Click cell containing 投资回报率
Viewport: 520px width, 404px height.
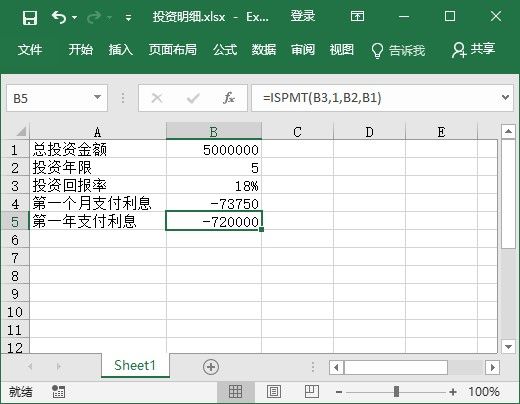(98, 185)
